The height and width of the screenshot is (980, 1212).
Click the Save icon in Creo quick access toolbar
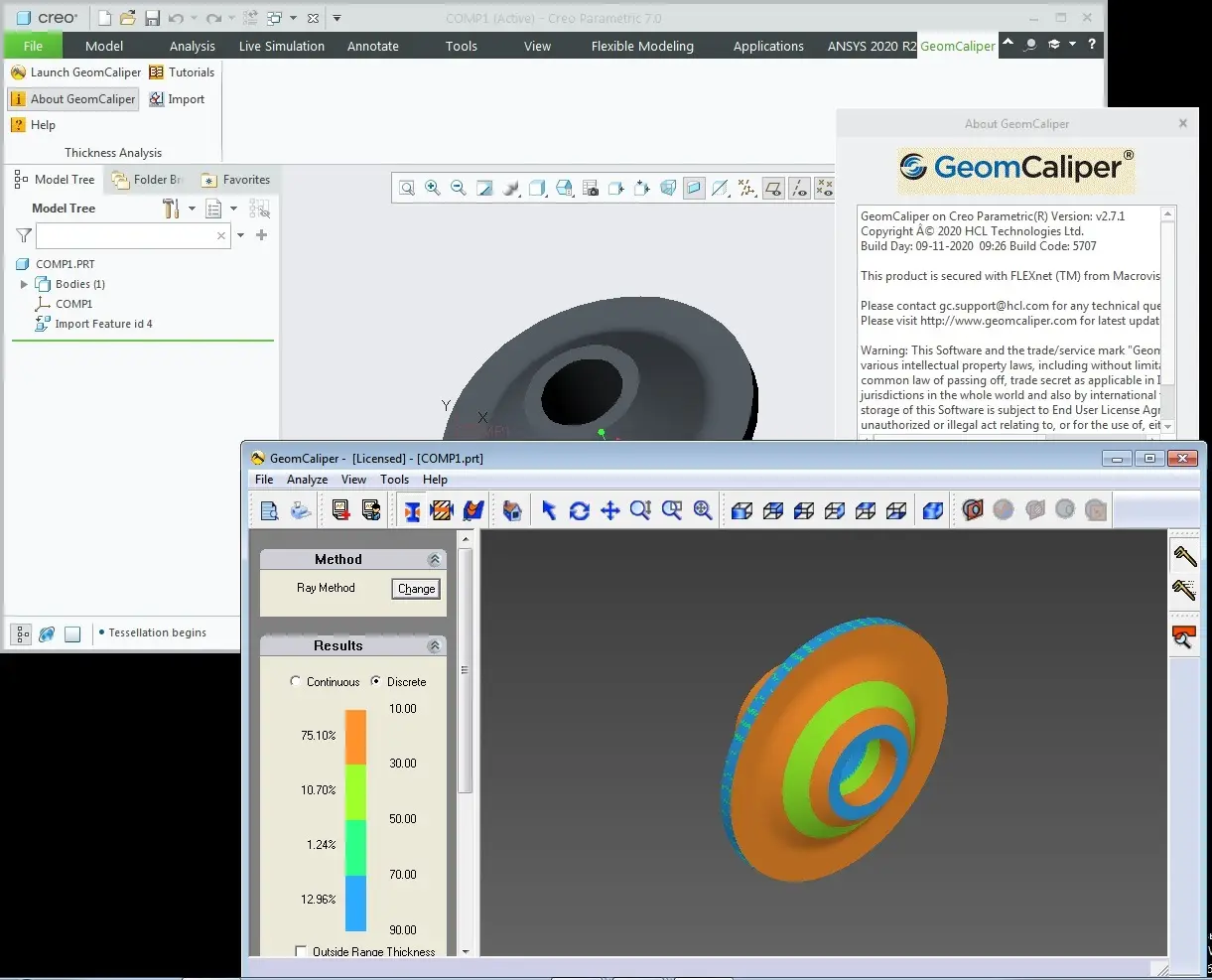coord(152,18)
